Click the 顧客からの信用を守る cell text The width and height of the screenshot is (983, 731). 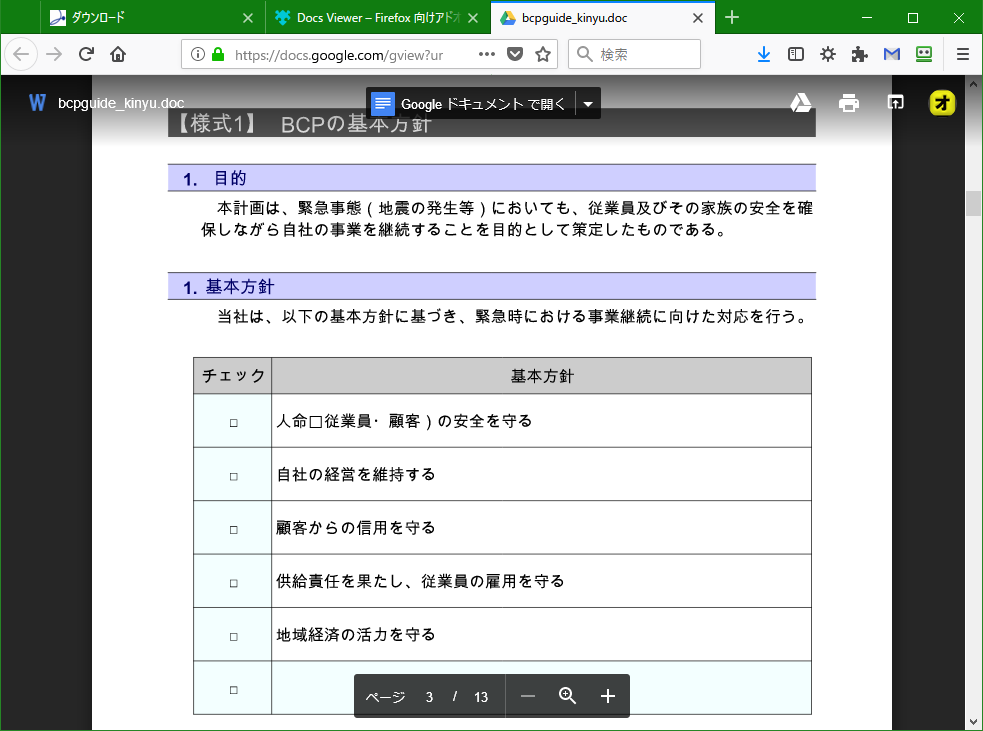(x=356, y=528)
